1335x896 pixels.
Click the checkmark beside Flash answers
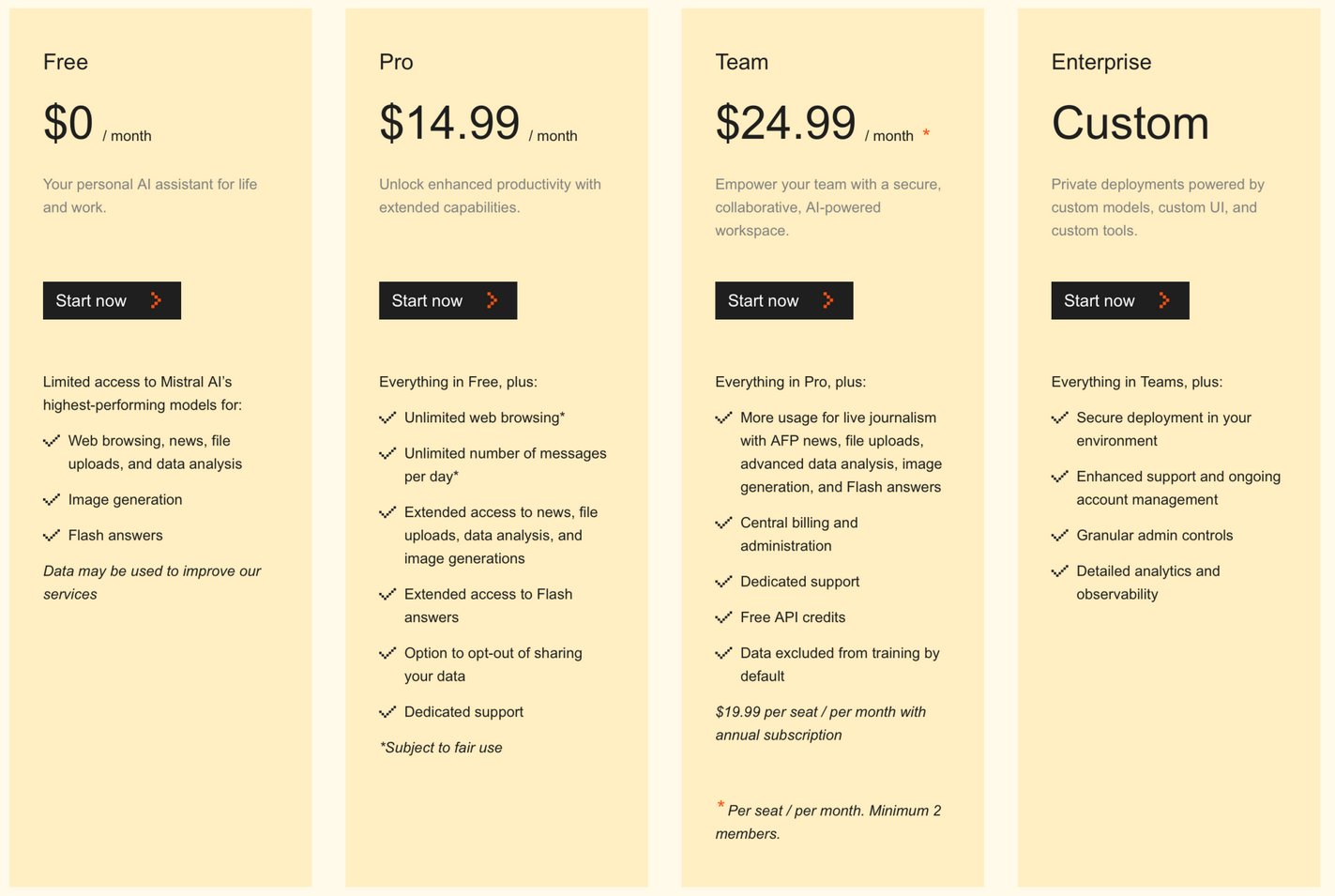coord(52,536)
